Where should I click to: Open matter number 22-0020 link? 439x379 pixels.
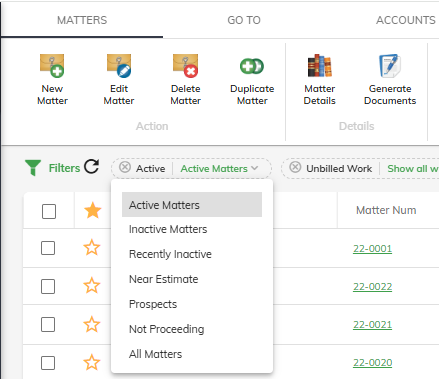373,363
